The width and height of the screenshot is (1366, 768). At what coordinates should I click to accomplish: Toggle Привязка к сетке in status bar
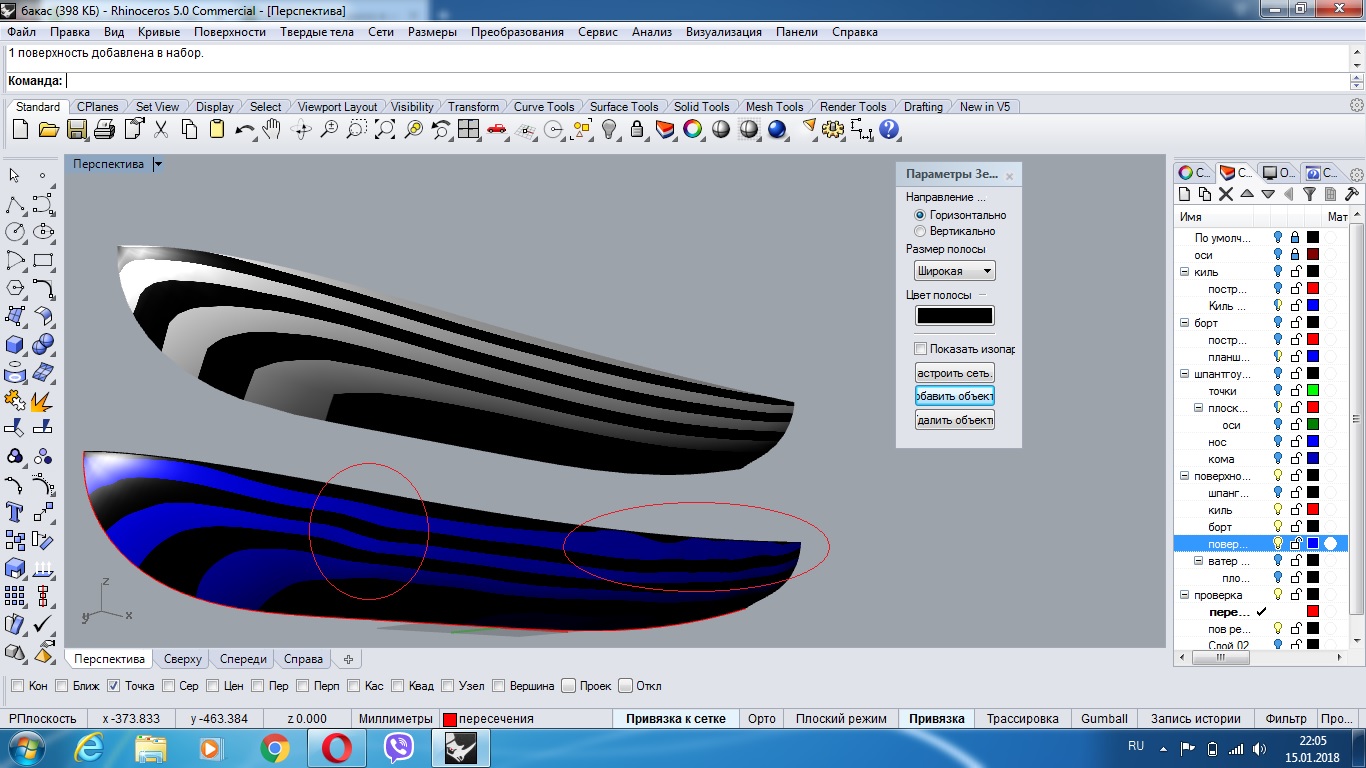click(x=676, y=718)
